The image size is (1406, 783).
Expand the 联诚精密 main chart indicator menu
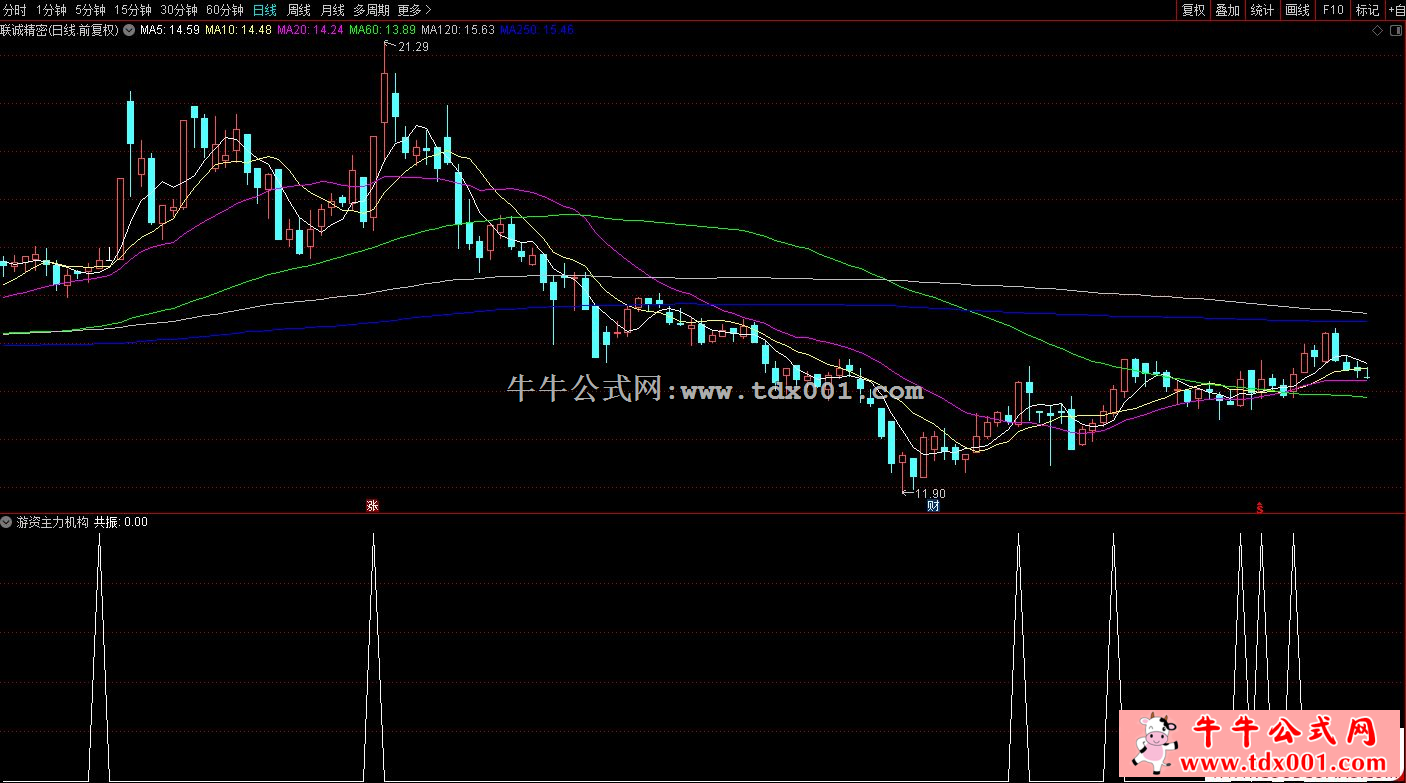[128, 30]
